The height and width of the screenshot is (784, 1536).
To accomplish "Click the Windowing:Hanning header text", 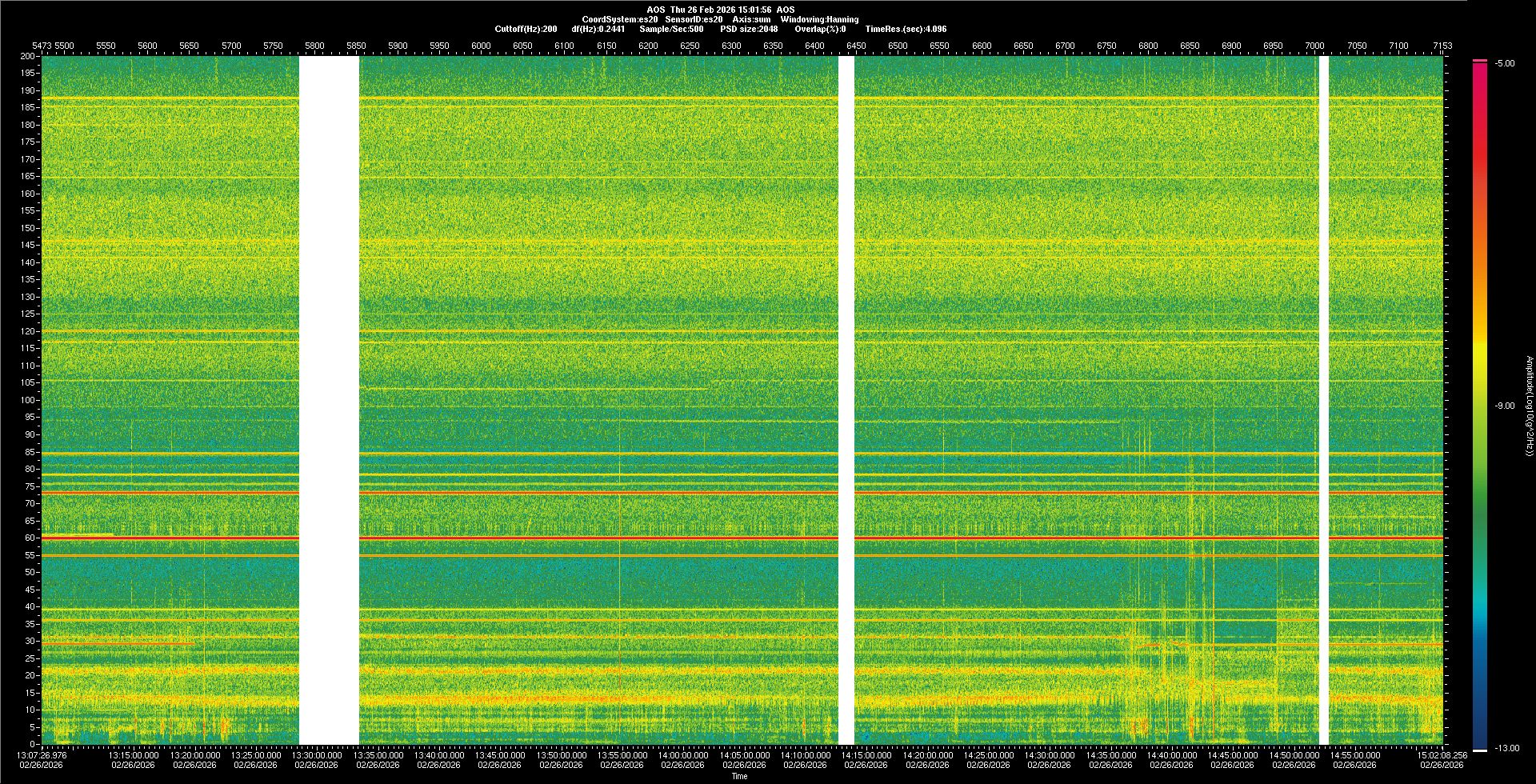I will [819, 19].
